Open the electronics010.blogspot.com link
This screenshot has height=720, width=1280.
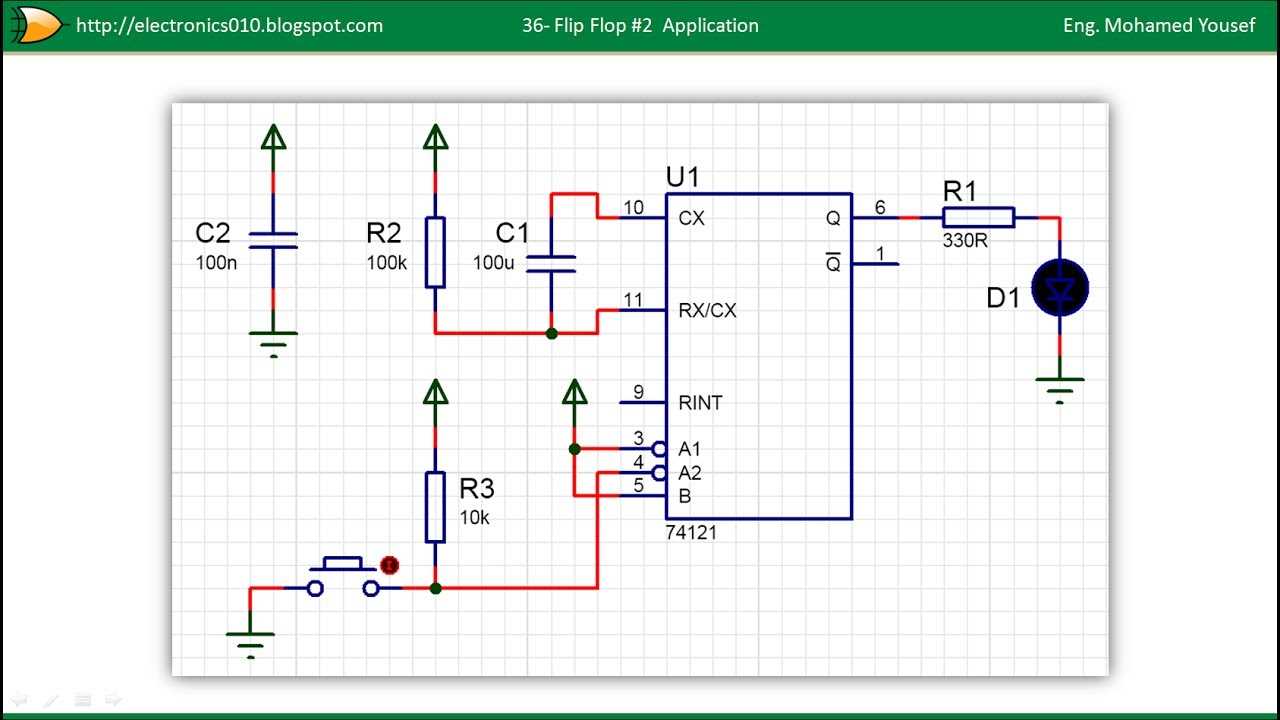(x=229, y=26)
